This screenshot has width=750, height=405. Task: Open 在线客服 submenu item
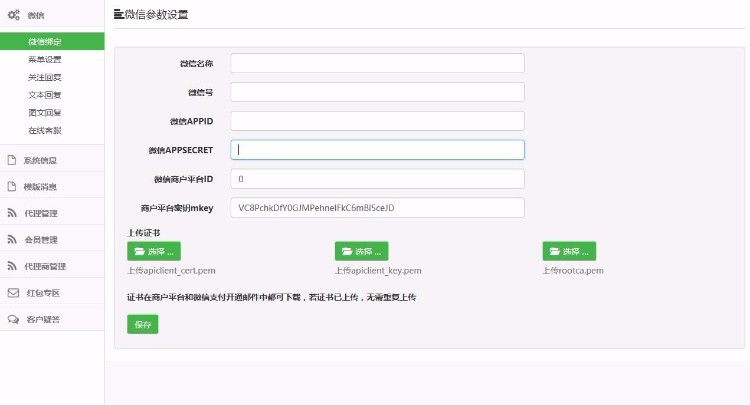pyautogui.click(x=44, y=130)
